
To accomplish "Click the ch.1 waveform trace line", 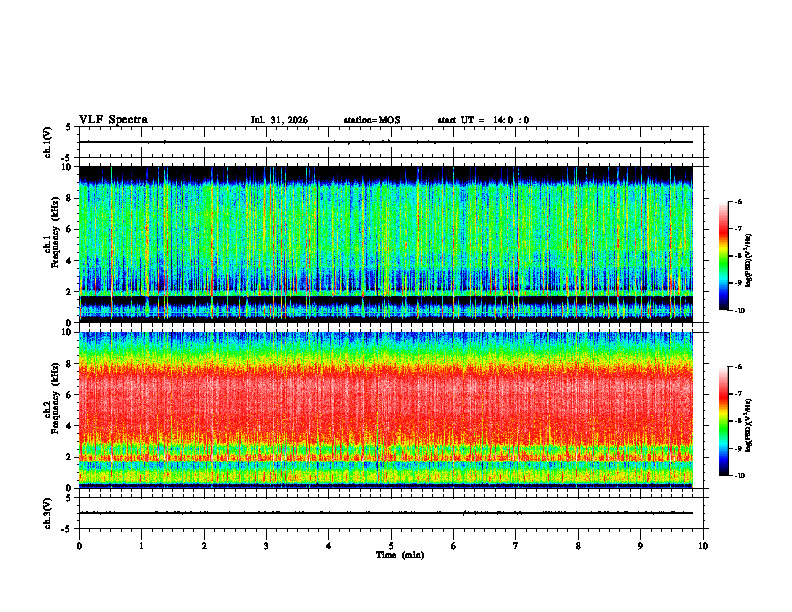I will 385,142.
